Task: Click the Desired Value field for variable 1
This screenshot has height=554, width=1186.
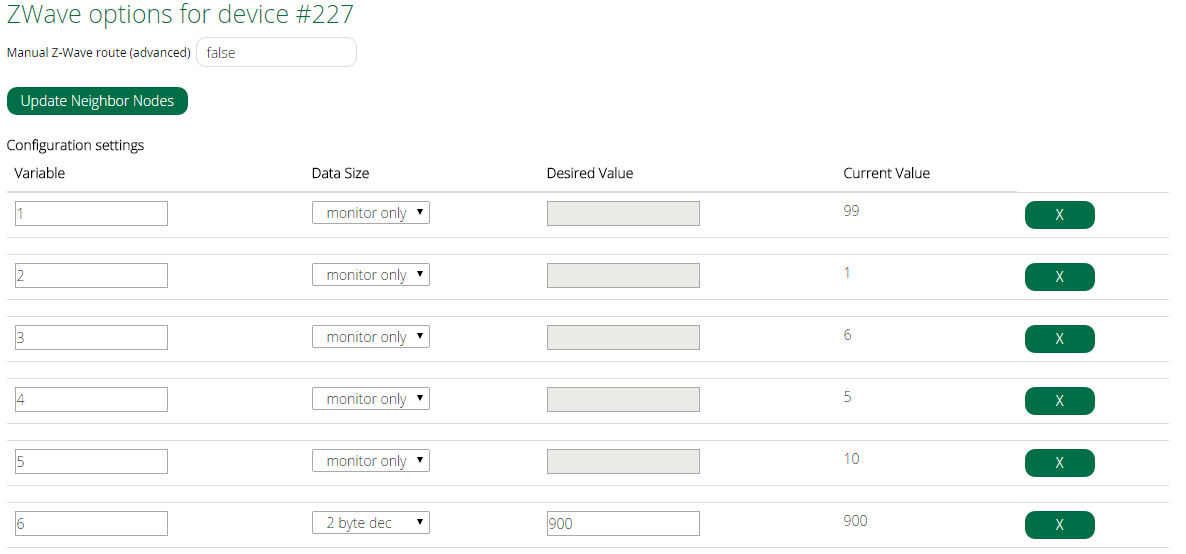Action: click(x=623, y=213)
